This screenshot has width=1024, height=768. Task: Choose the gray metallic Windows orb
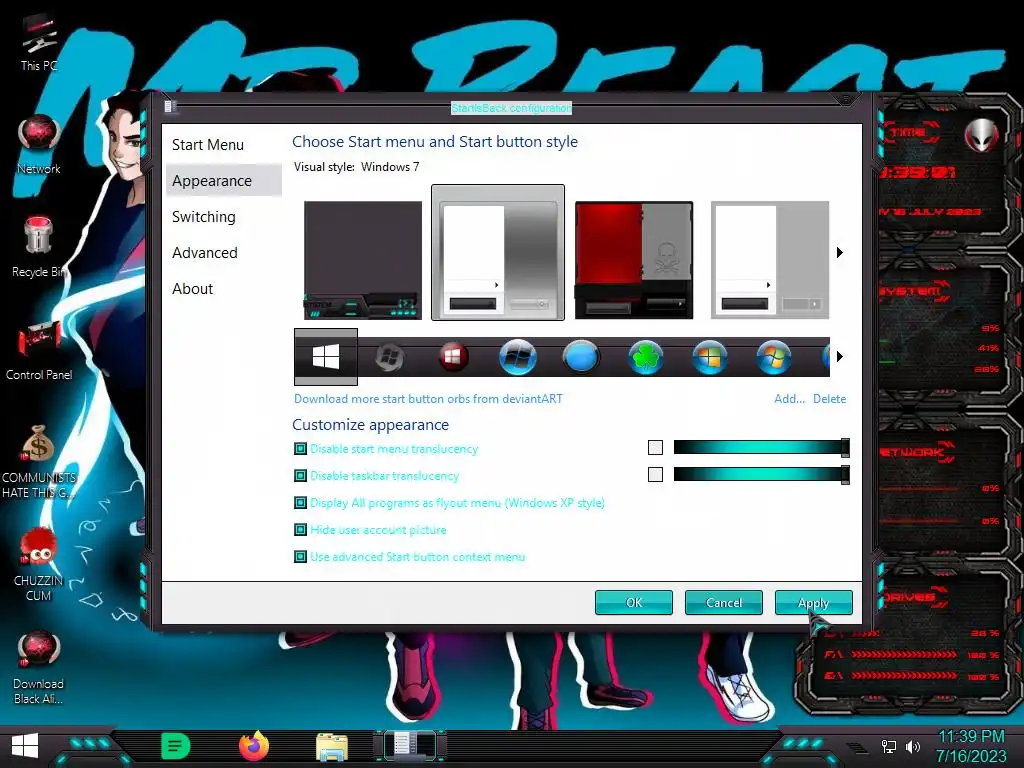389,357
